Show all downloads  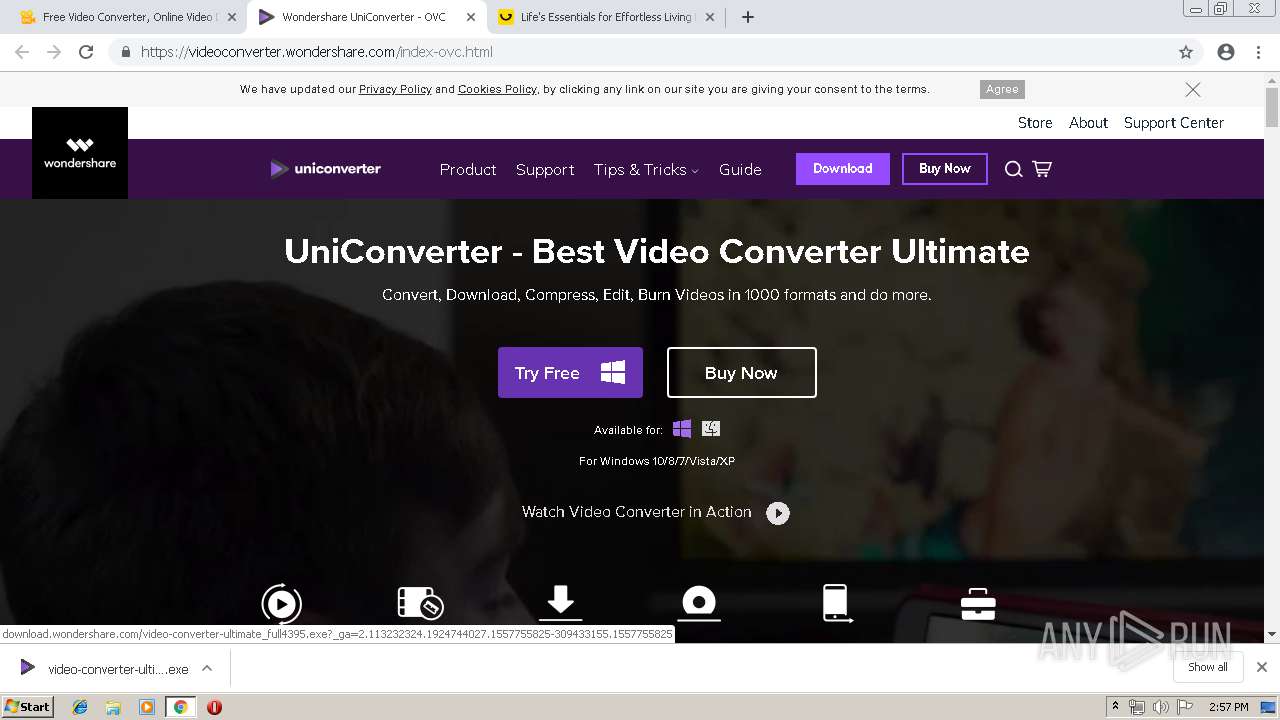(x=1208, y=667)
